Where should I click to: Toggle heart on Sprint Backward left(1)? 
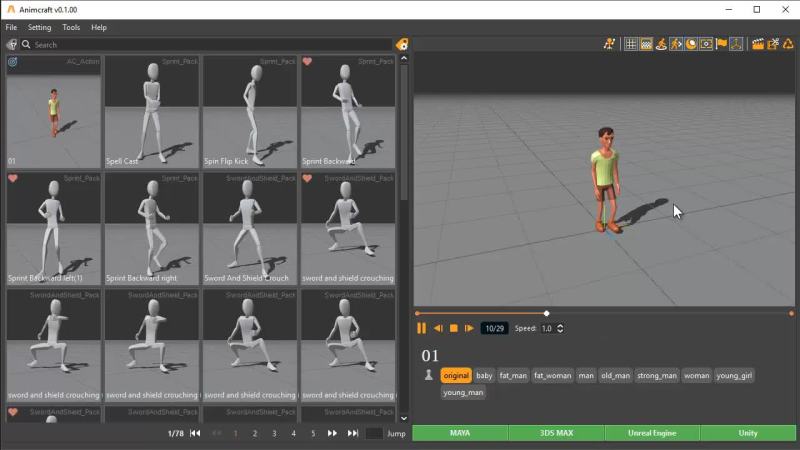tap(13, 178)
